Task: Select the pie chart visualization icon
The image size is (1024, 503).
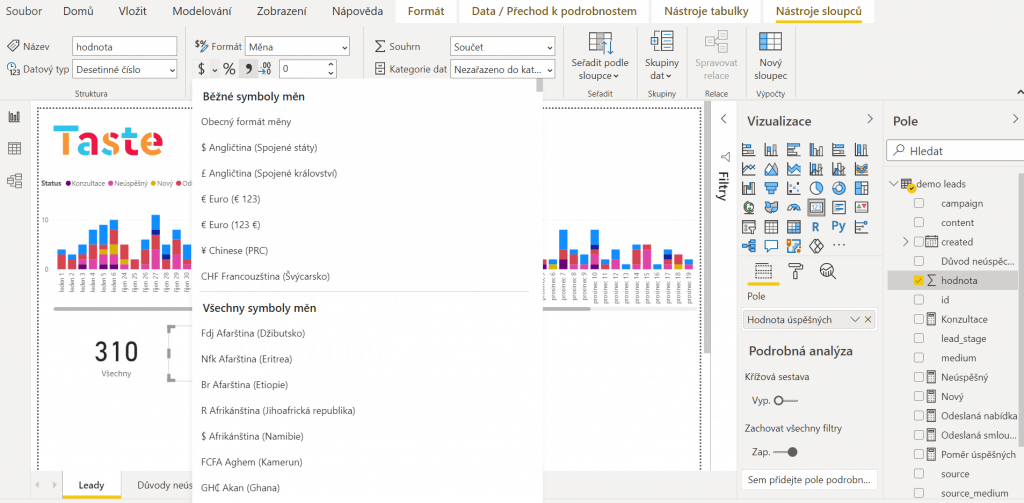Action: tap(816, 188)
